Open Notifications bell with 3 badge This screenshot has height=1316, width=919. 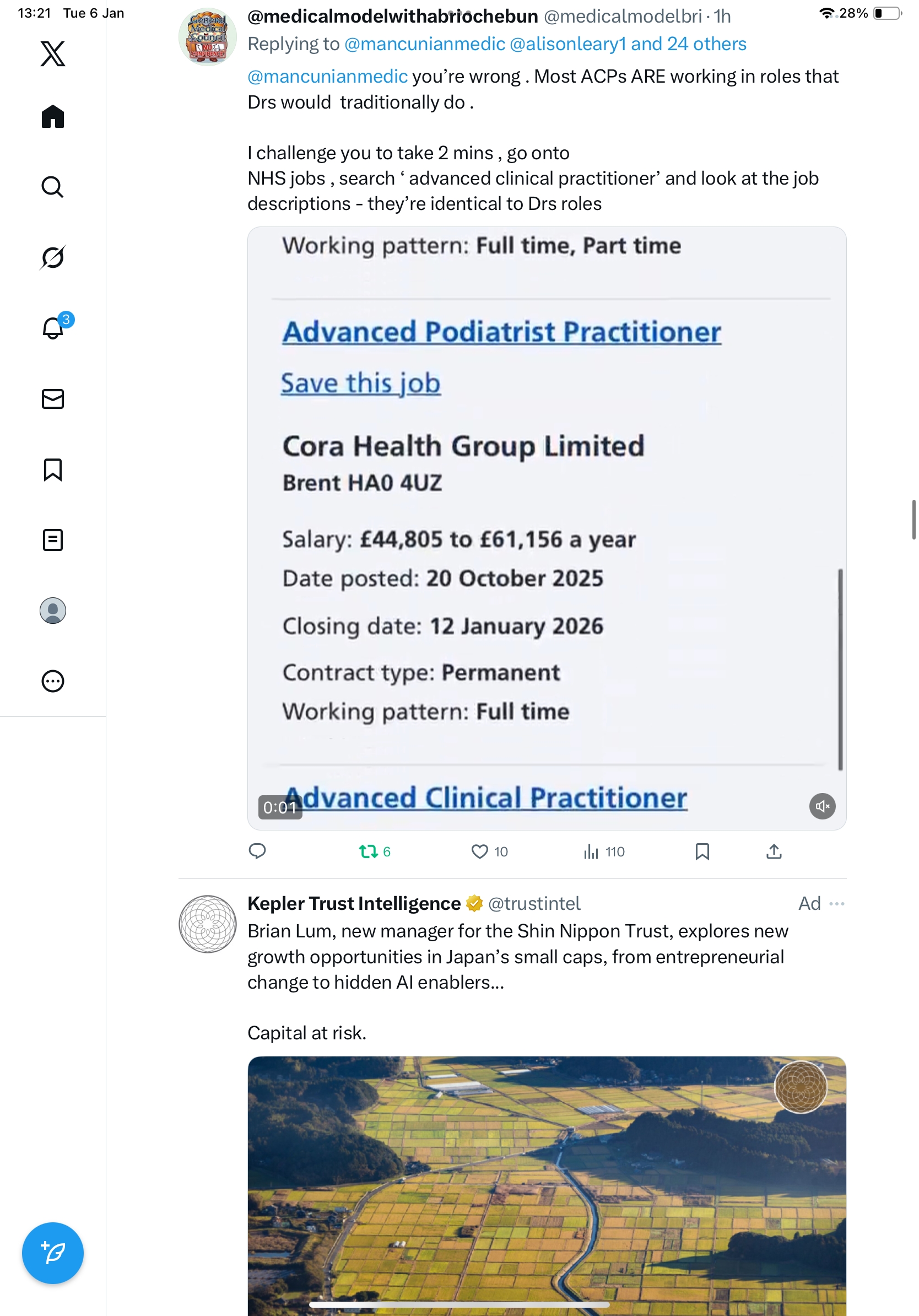coord(53,328)
